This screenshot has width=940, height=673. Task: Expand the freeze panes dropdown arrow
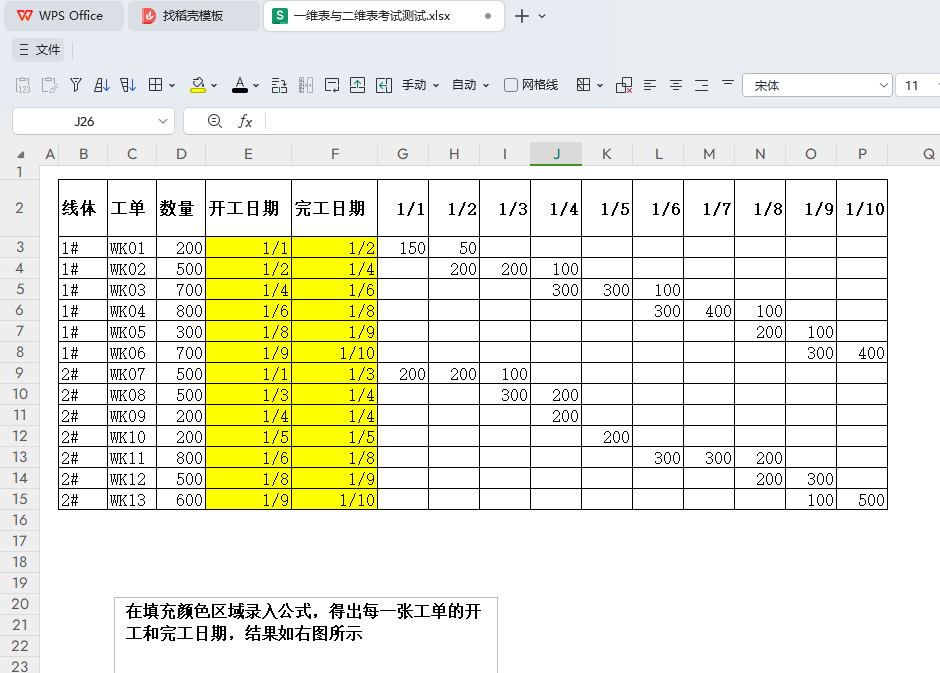coord(600,86)
